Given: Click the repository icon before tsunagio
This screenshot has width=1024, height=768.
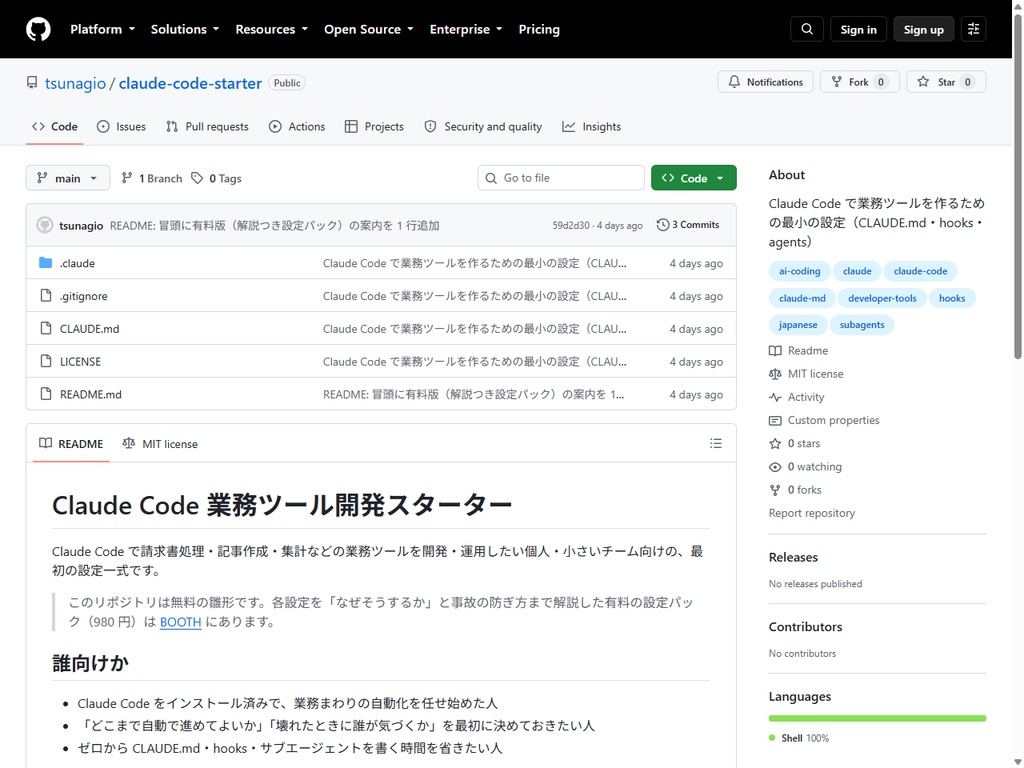Looking at the screenshot, I should click(32, 83).
